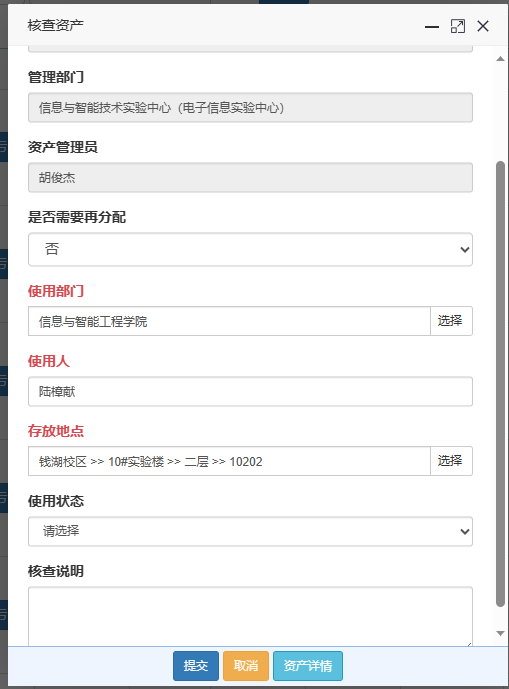Click the disabled 管理部门 field
Image resolution: width=509 pixels, height=689 pixels.
tap(250, 107)
